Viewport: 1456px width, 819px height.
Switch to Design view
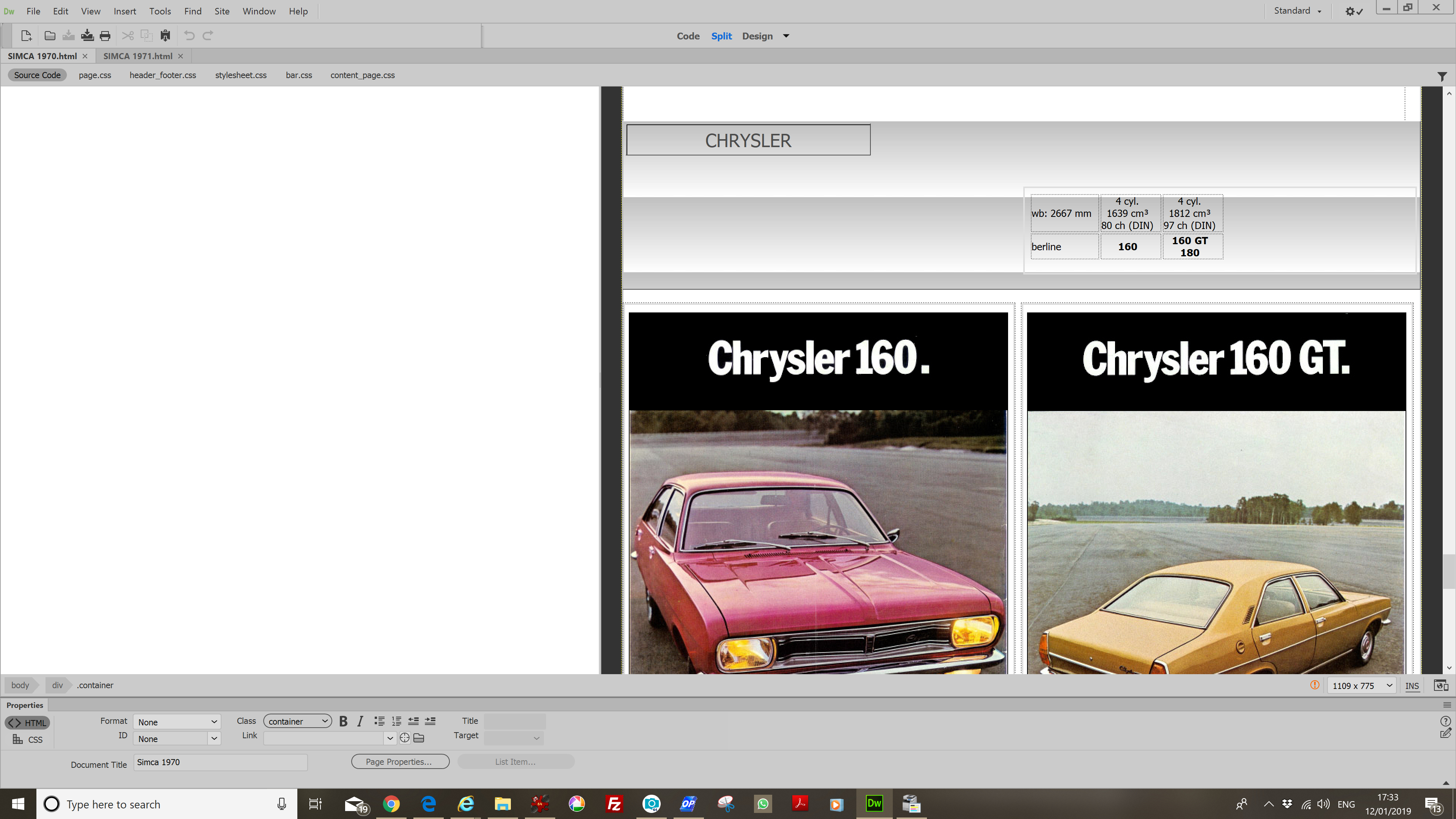[x=757, y=36]
